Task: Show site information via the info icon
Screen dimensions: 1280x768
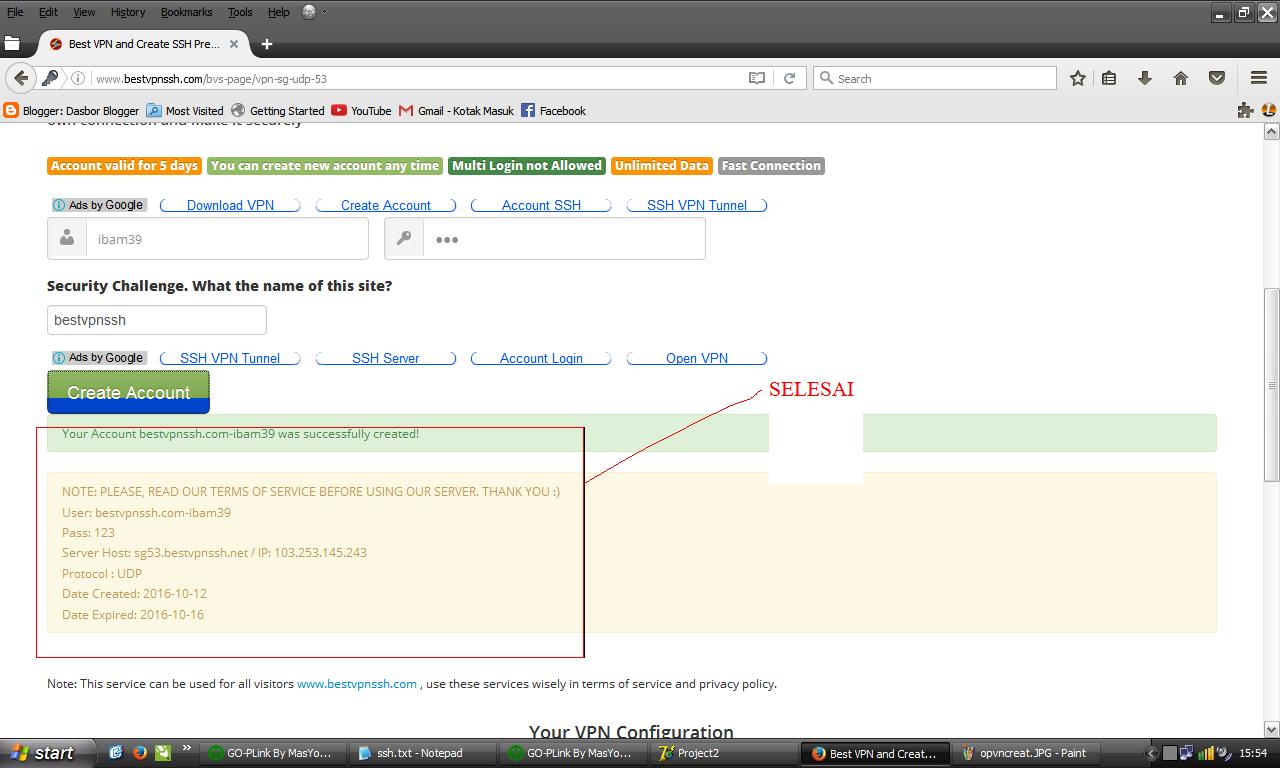Action: (x=78, y=78)
